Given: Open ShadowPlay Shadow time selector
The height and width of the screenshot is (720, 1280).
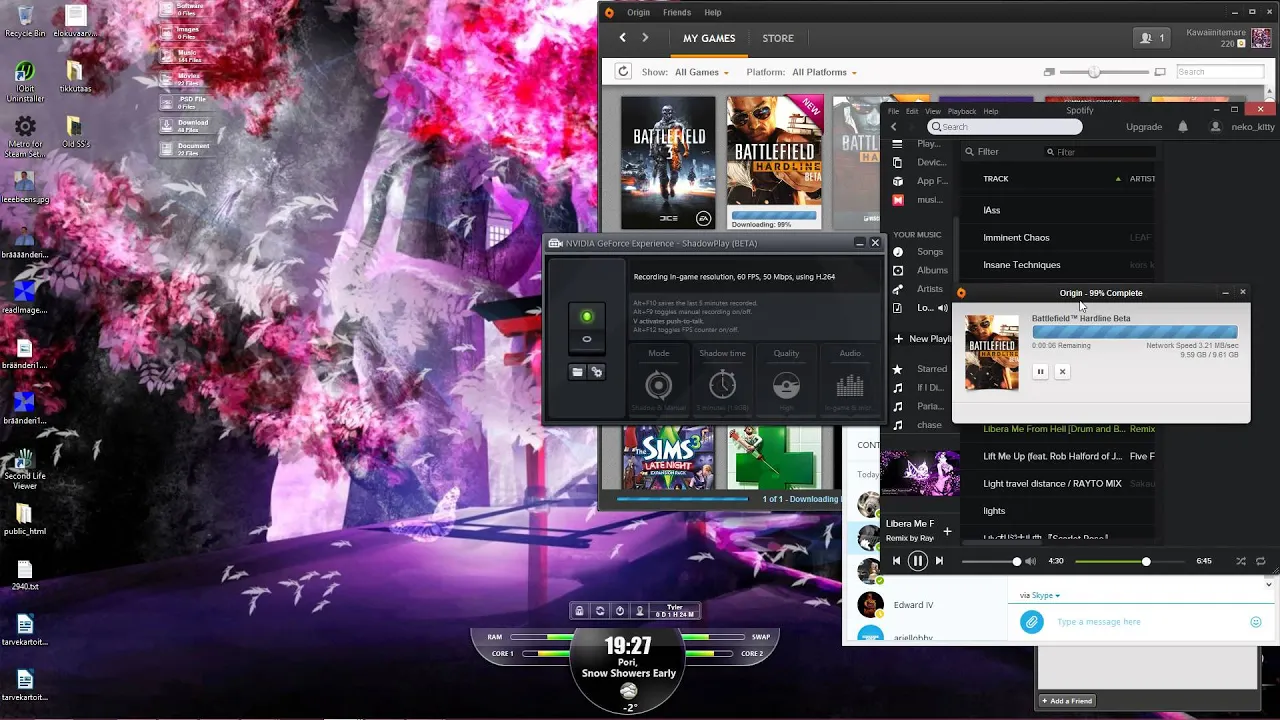Looking at the screenshot, I should (722, 381).
